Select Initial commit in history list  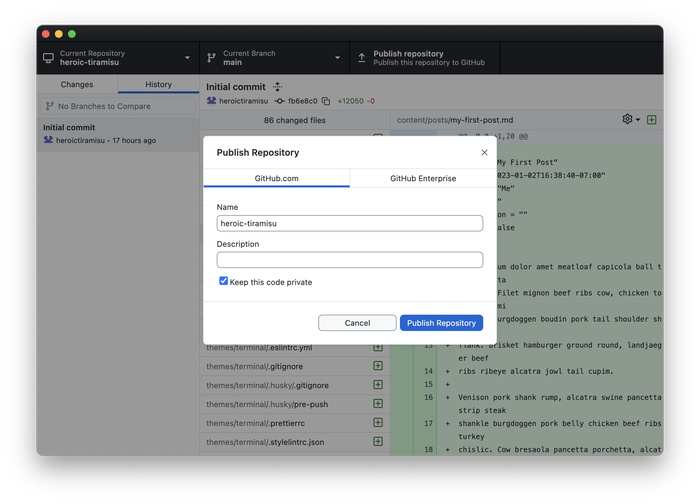(118, 134)
